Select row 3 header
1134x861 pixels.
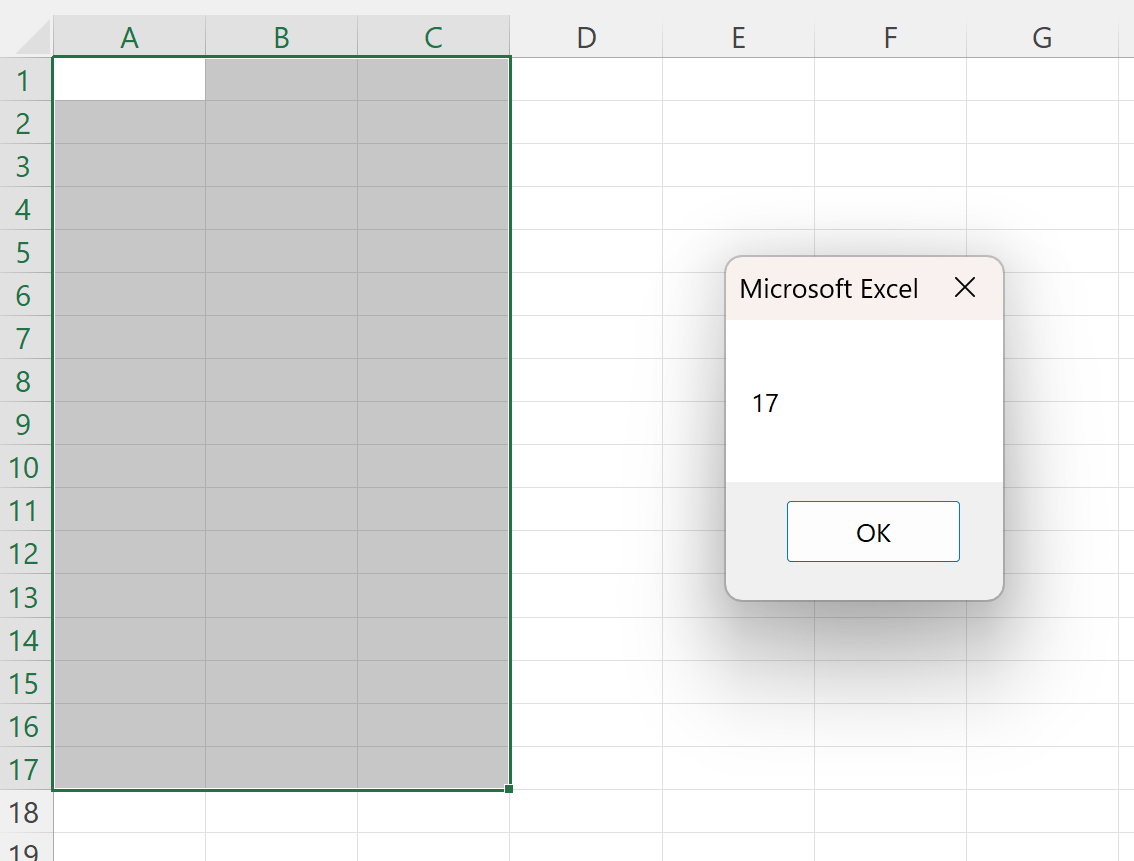click(26, 166)
